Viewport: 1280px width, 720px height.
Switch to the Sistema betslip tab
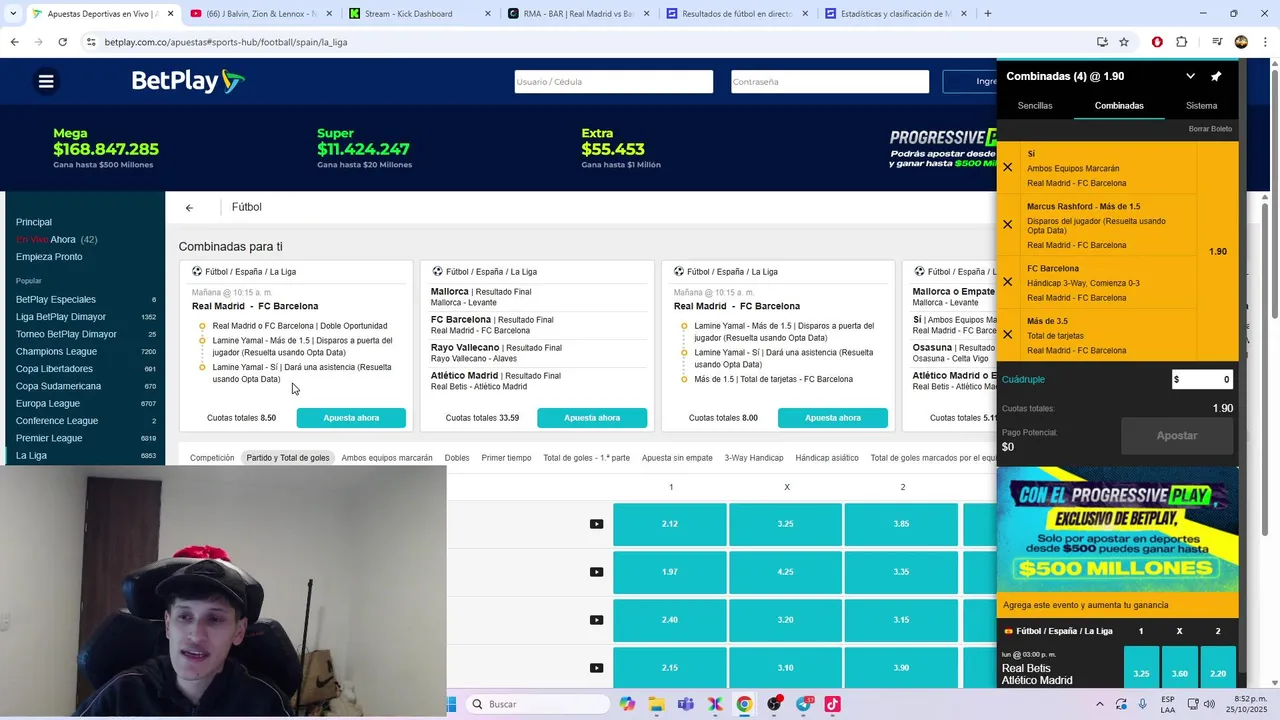point(1201,106)
